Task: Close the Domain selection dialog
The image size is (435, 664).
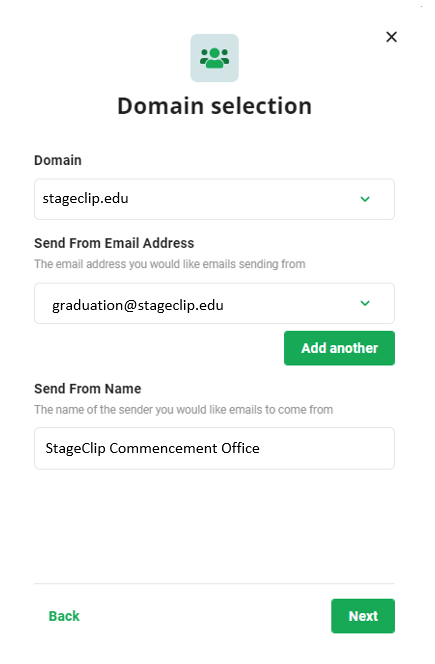Action: point(391,37)
